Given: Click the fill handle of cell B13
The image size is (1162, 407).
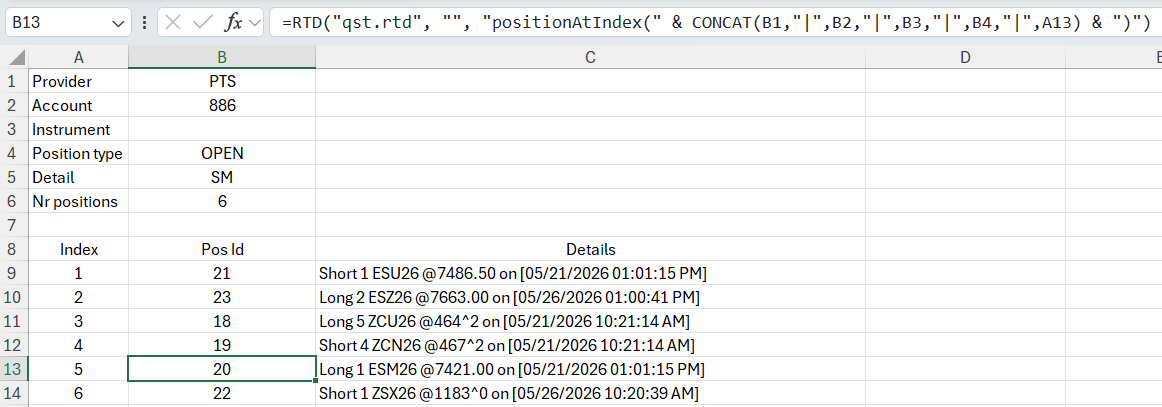Looking at the screenshot, I should [x=316, y=381].
